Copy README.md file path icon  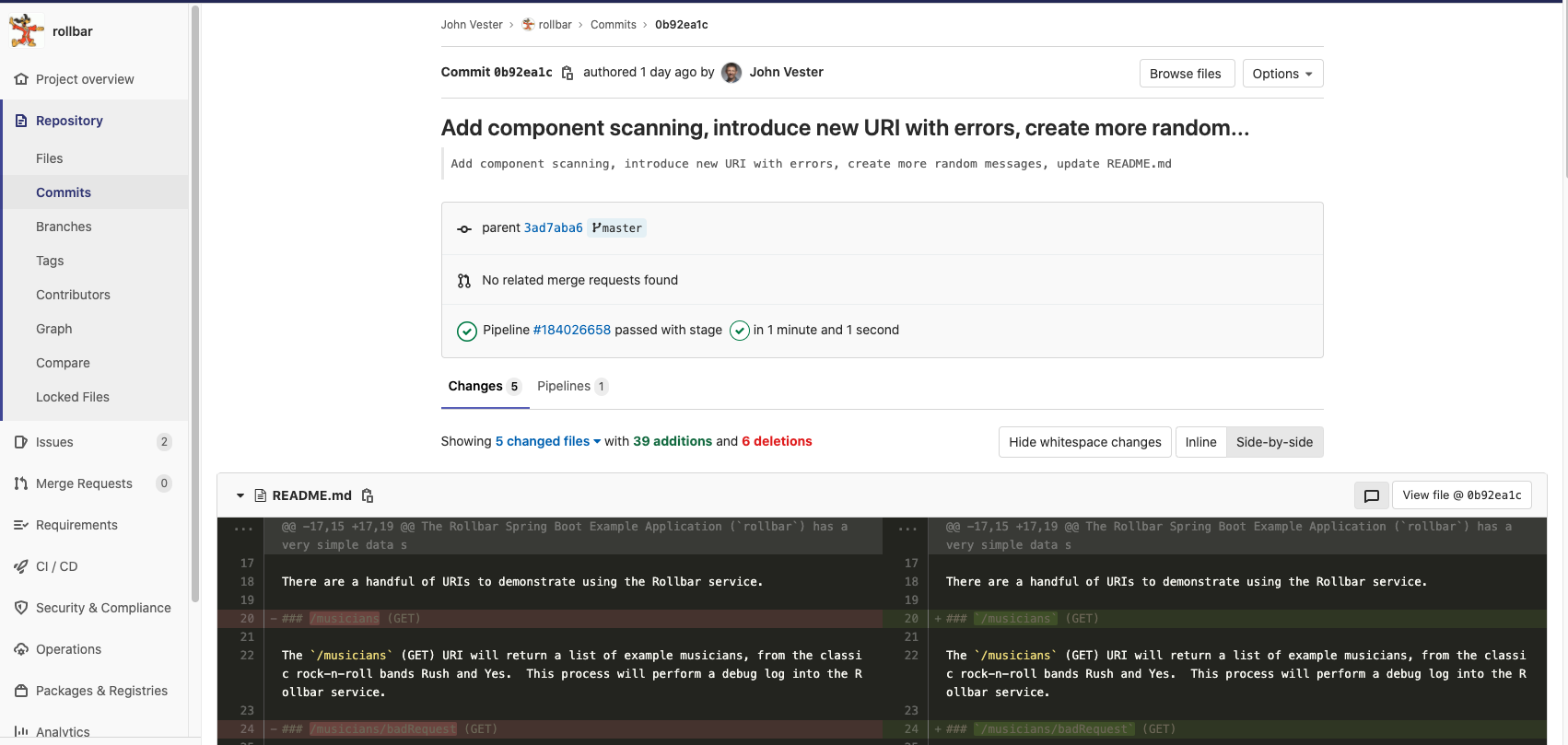tap(368, 495)
